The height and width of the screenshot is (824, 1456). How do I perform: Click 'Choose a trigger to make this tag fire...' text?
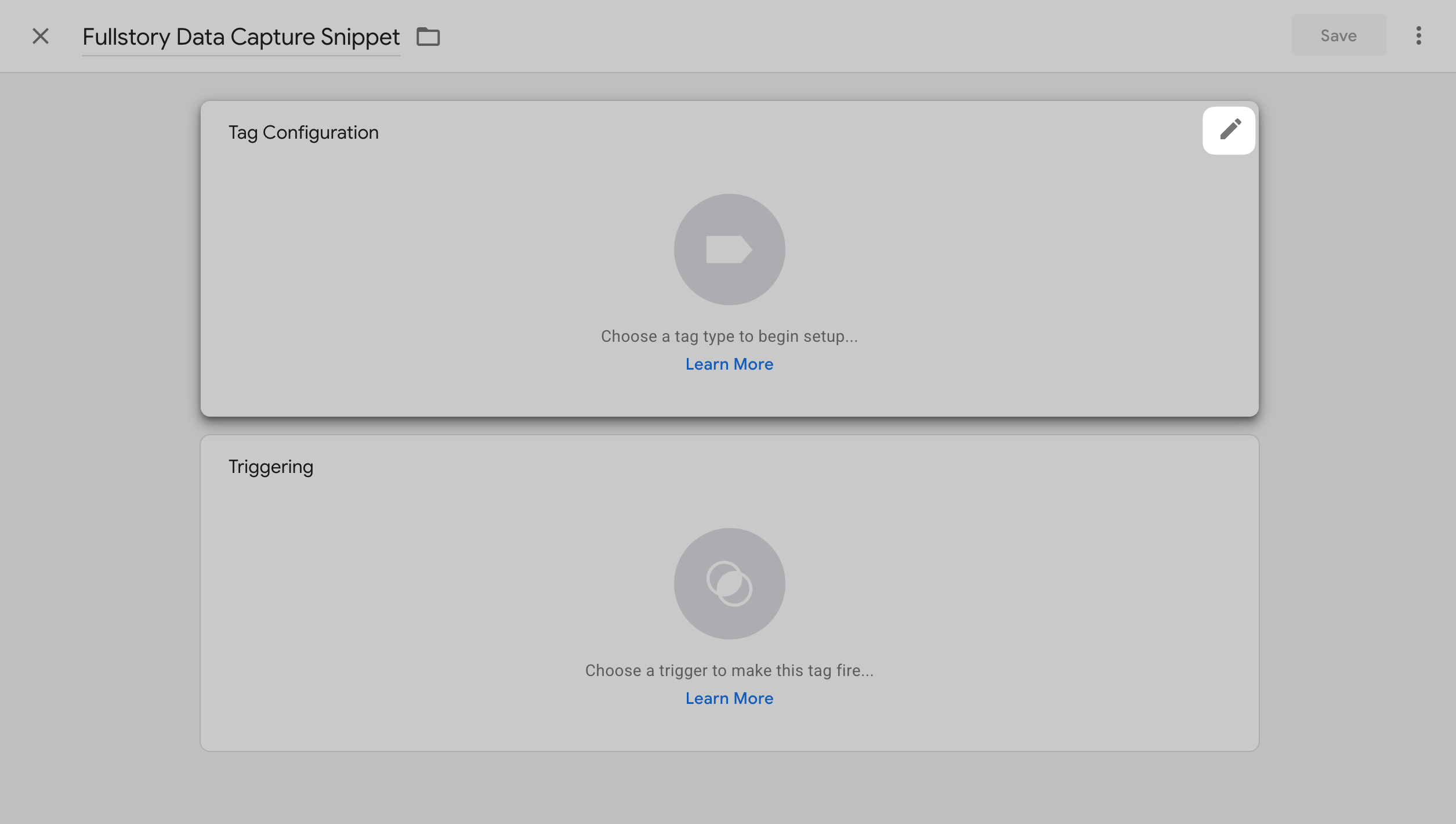729,670
